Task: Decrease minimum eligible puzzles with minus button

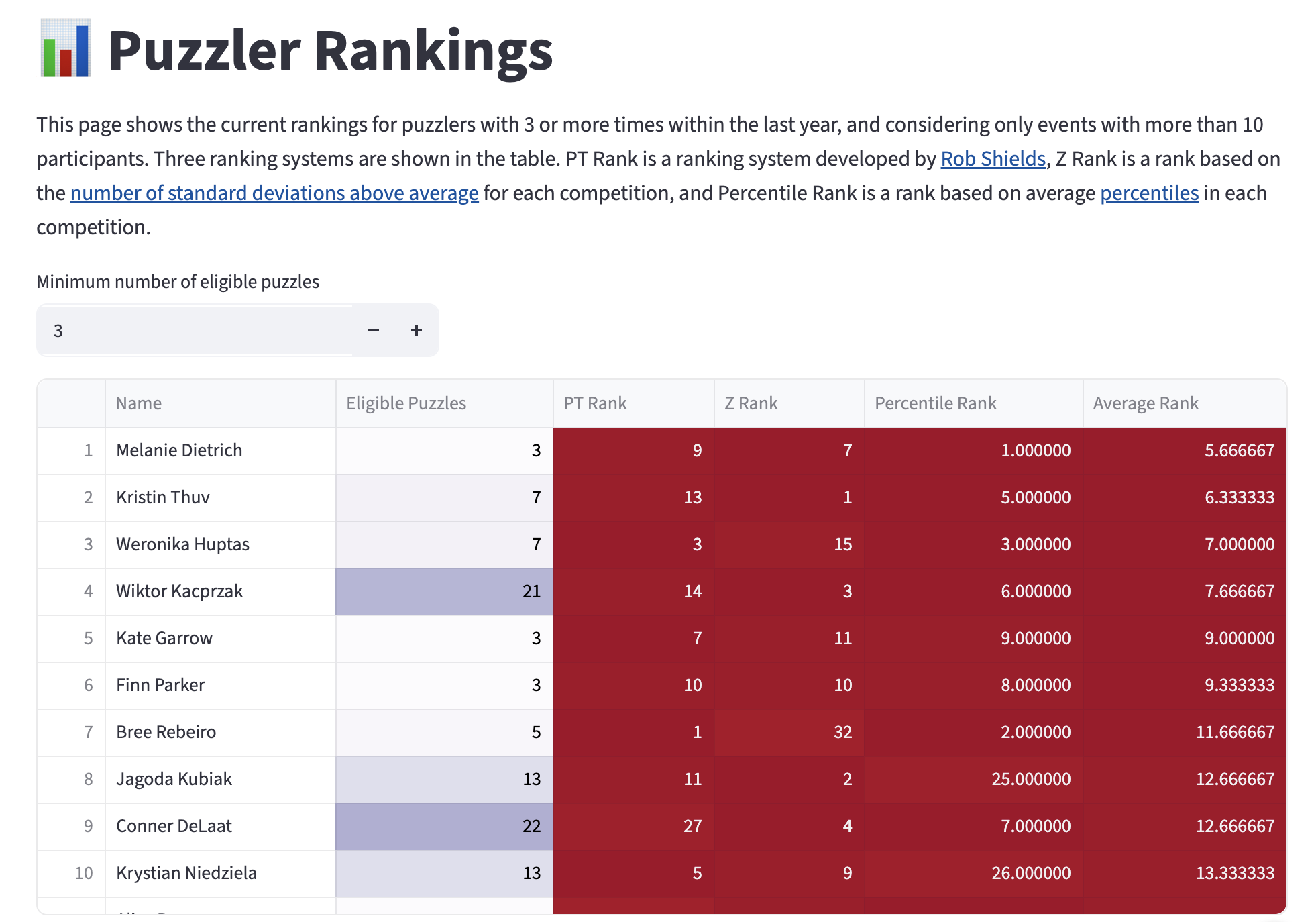Action: pos(374,330)
